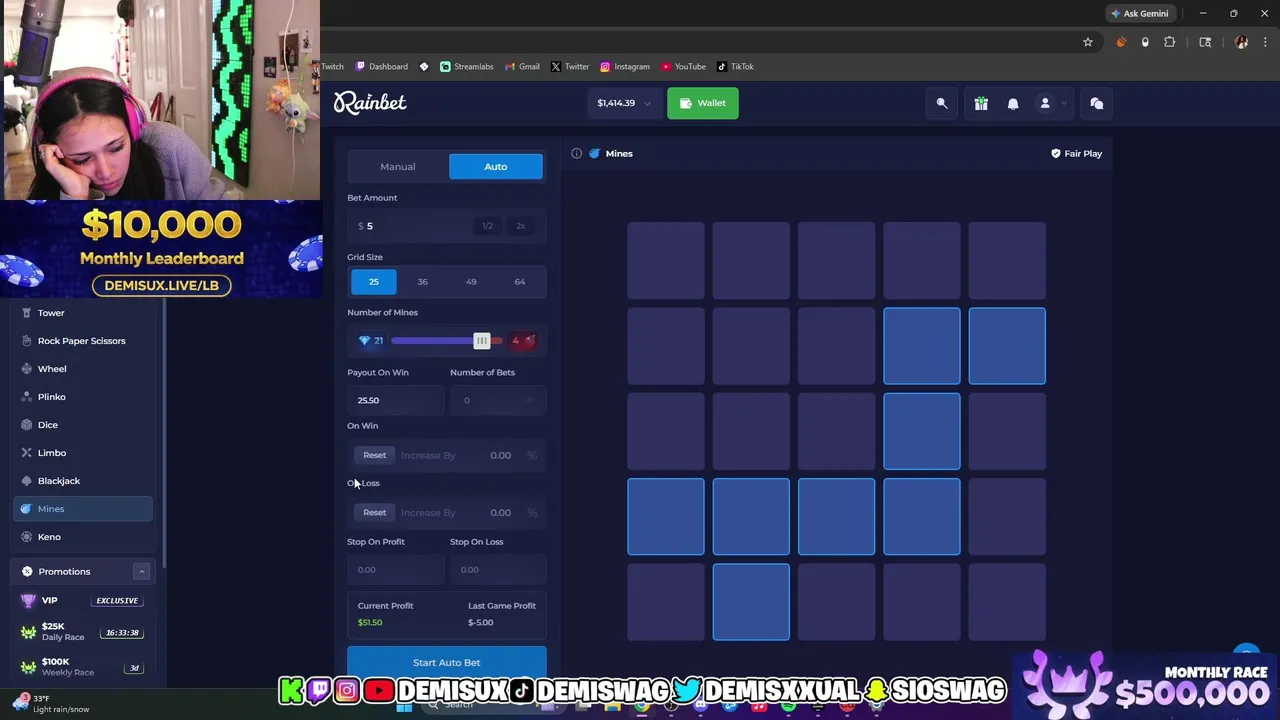The width and height of the screenshot is (1280, 720).
Task: Click the Number of Bets field
Action: point(498,400)
